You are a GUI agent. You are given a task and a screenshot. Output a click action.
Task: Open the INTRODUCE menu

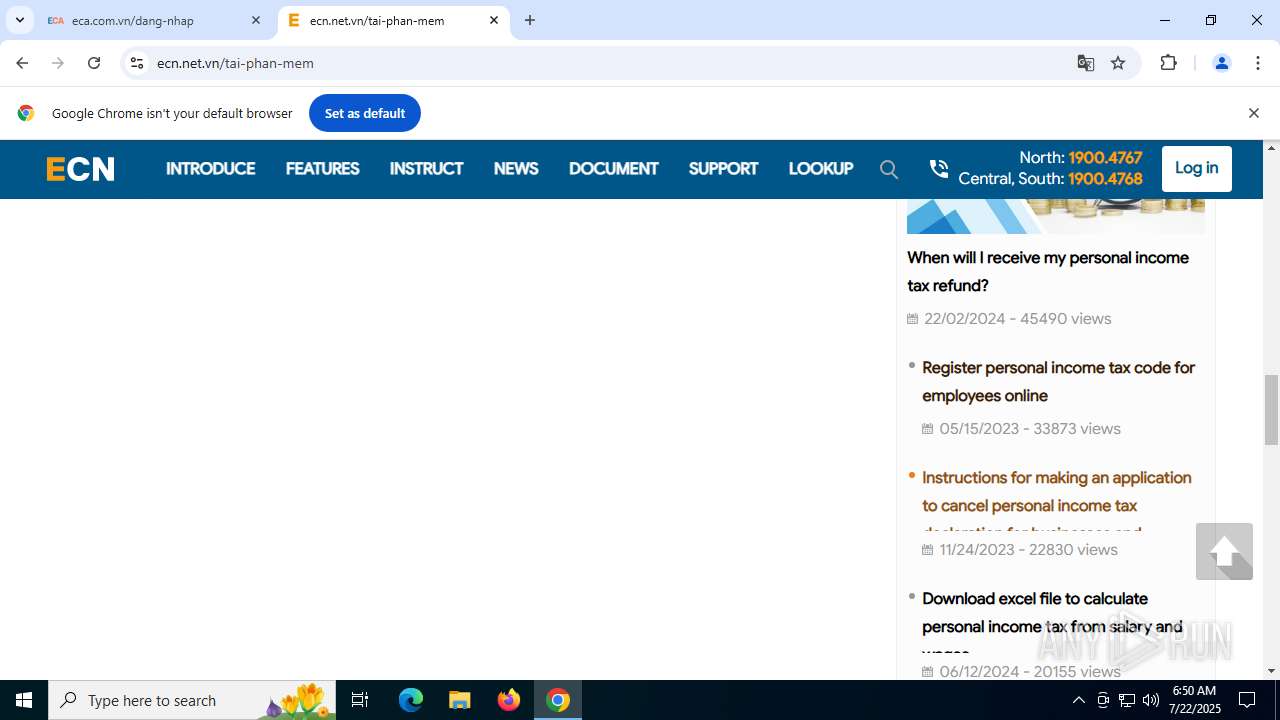[x=211, y=169]
